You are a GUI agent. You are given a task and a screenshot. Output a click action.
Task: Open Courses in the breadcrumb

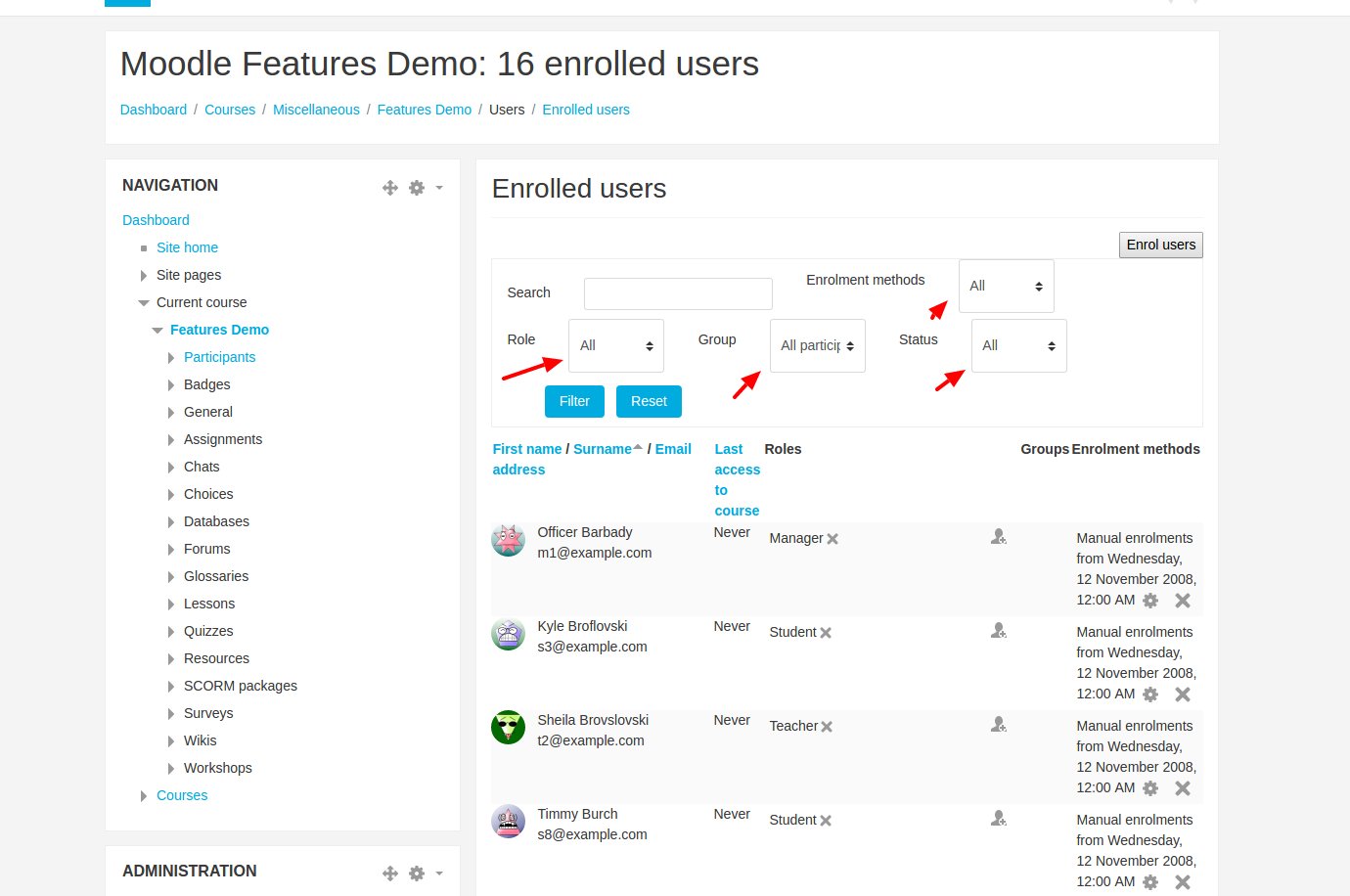coord(230,110)
